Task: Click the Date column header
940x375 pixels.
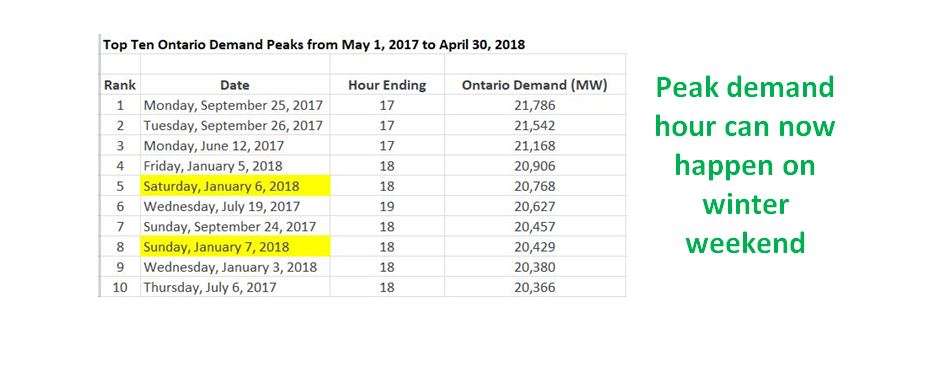Action: [235, 85]
